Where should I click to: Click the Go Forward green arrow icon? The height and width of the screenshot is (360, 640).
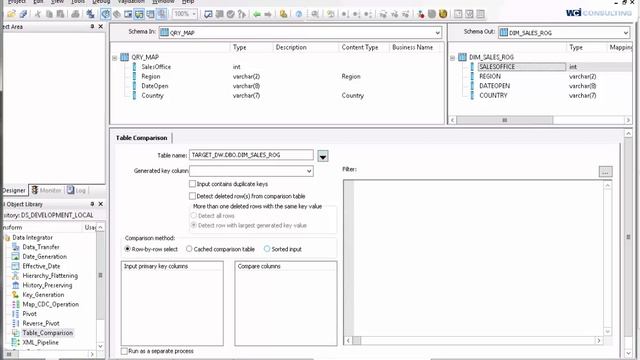[x=268, y=14]
